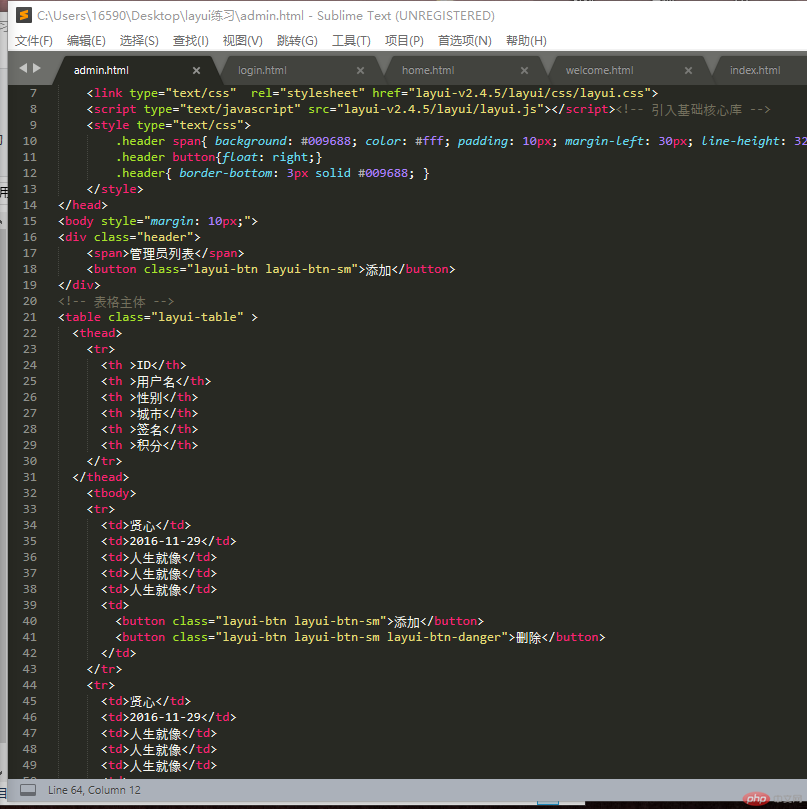Viewport: 807px width, 809px height.
Task: Click the right tab scroll arrow
Action: point(37,68)
